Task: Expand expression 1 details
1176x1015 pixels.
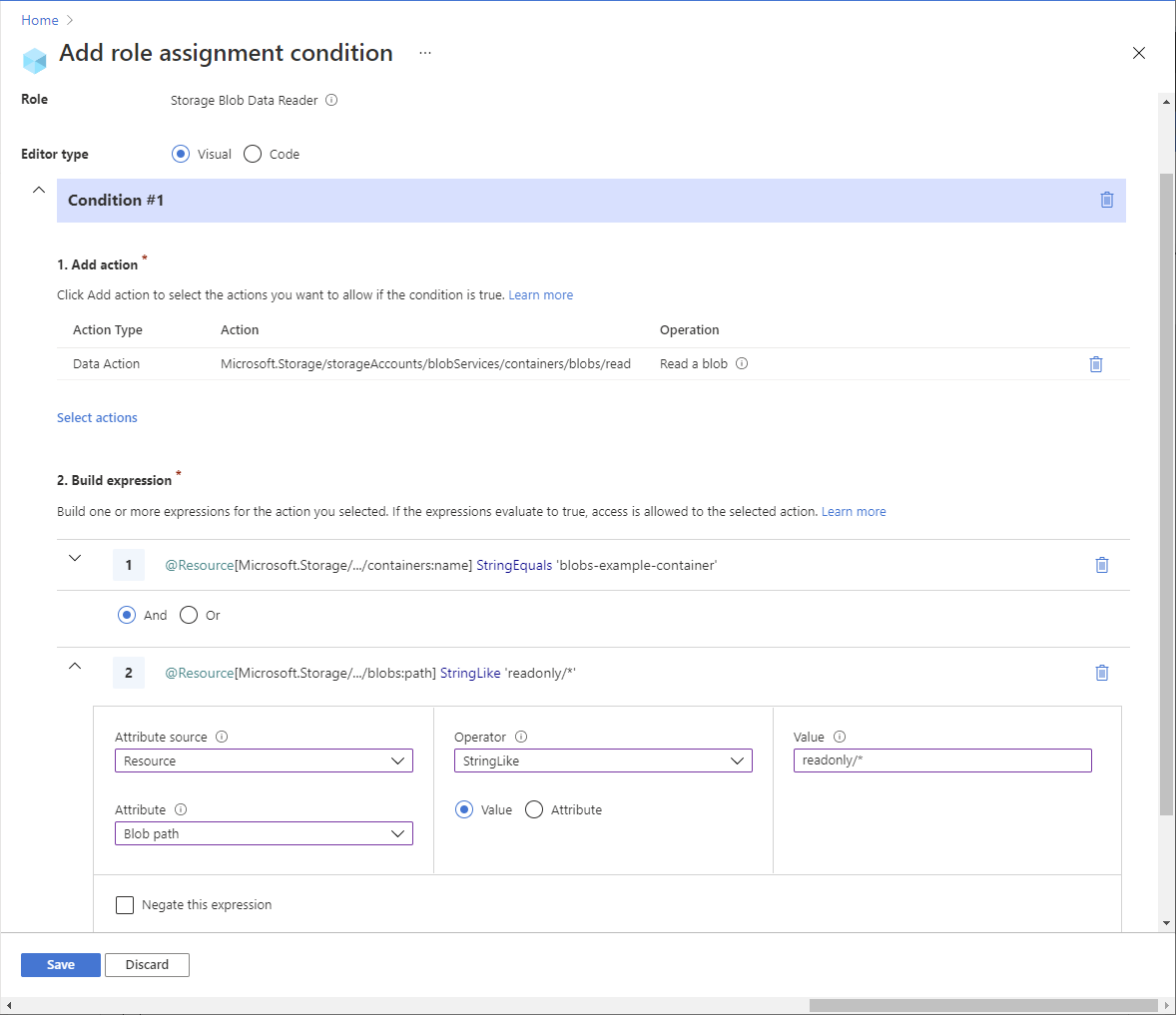Action: [x=75, y=560]
